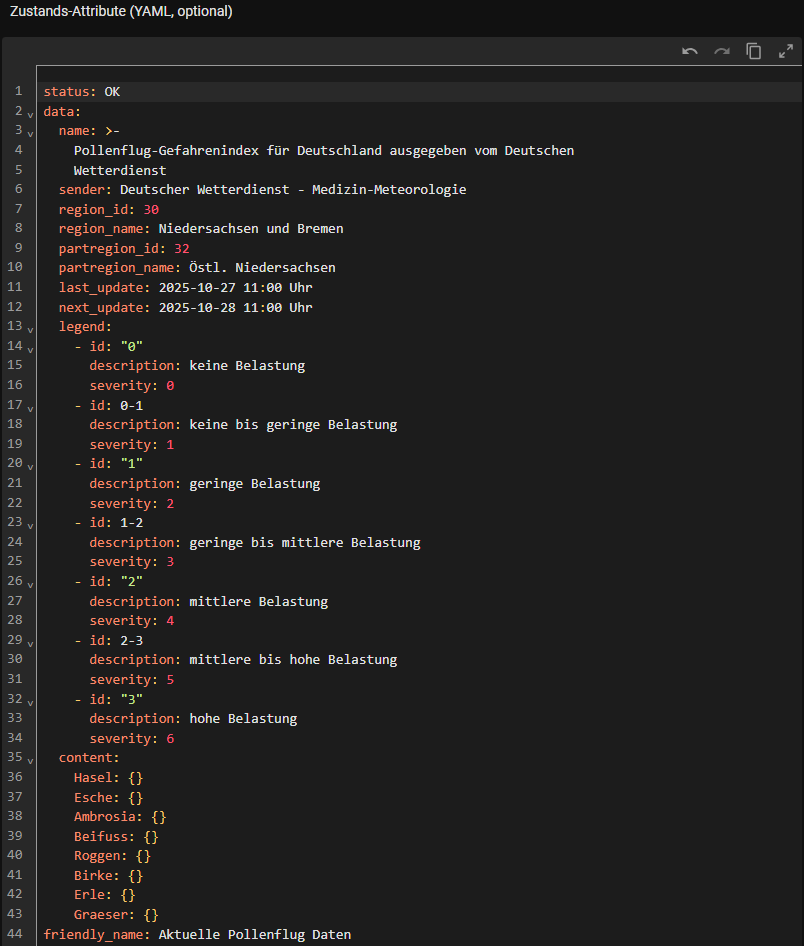Click the undo icon in editor toolbar

[x=690, y=51]
